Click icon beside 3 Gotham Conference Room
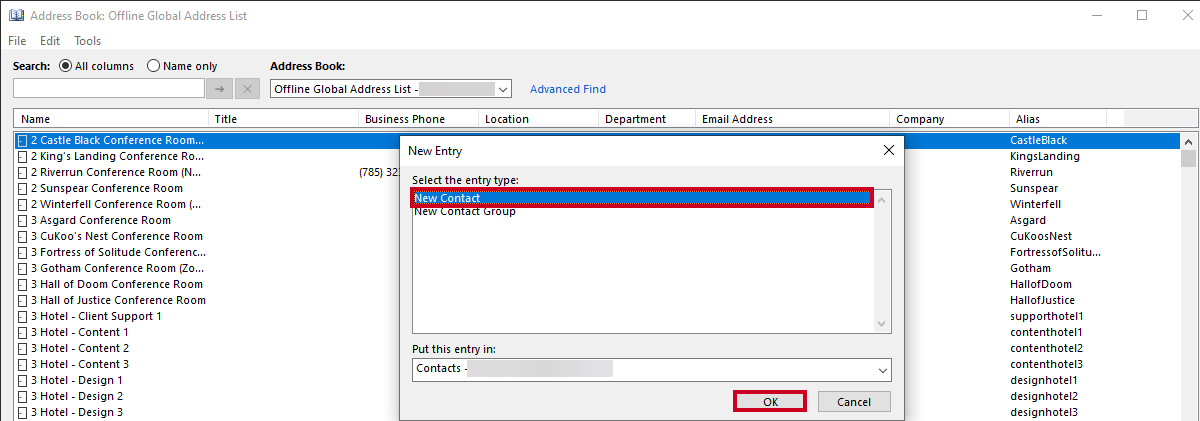 (22, 269)
